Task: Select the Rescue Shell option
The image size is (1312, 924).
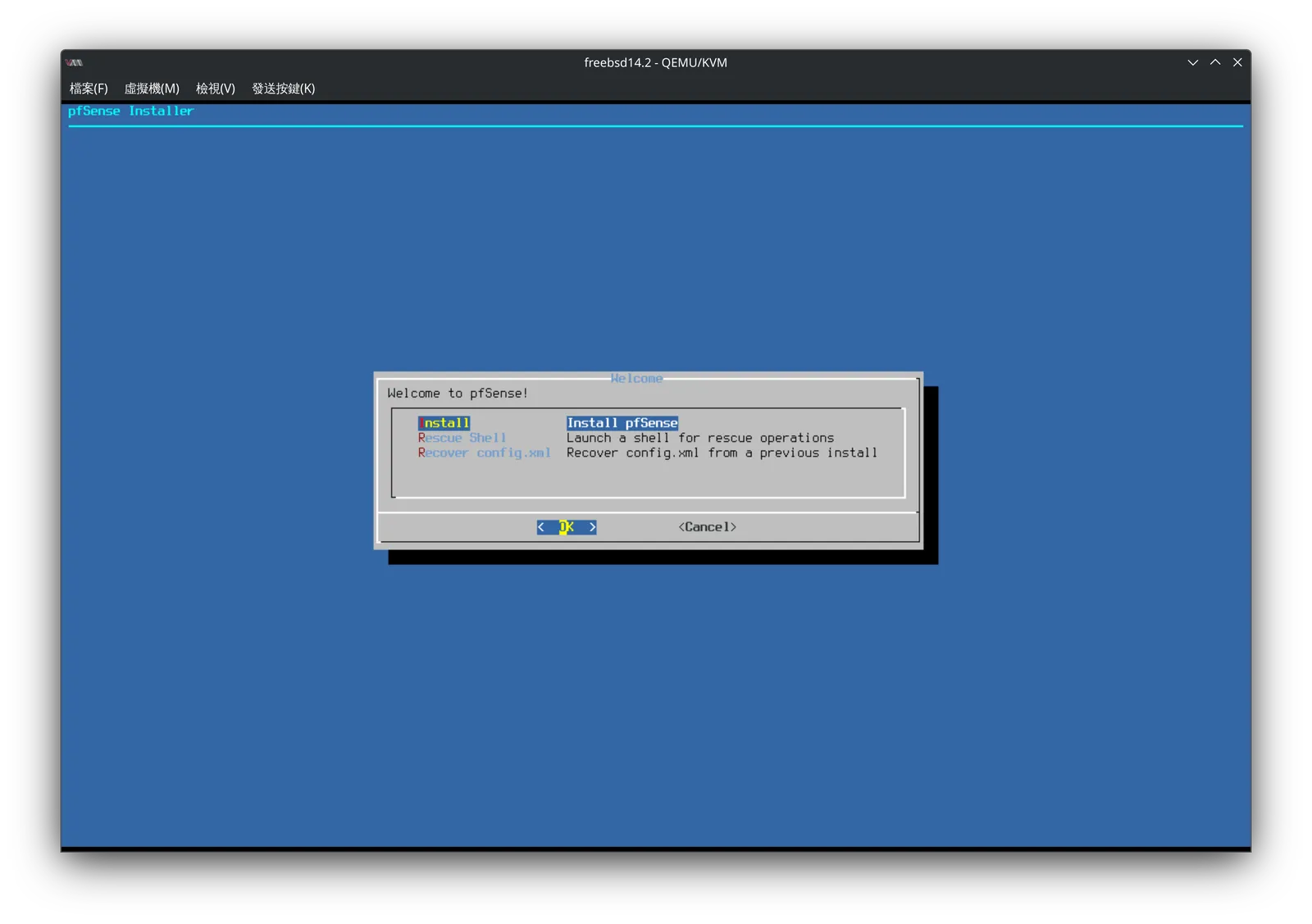Action: [x=462, y=438]
